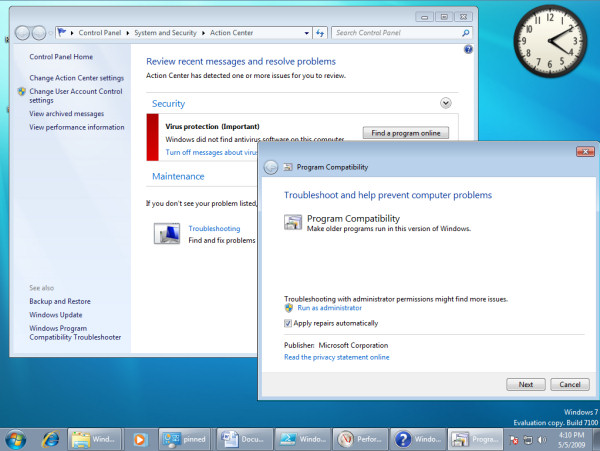Screen dimensions: 600x451
Task: Click Run as administrator link
Action: pos(329,308)
